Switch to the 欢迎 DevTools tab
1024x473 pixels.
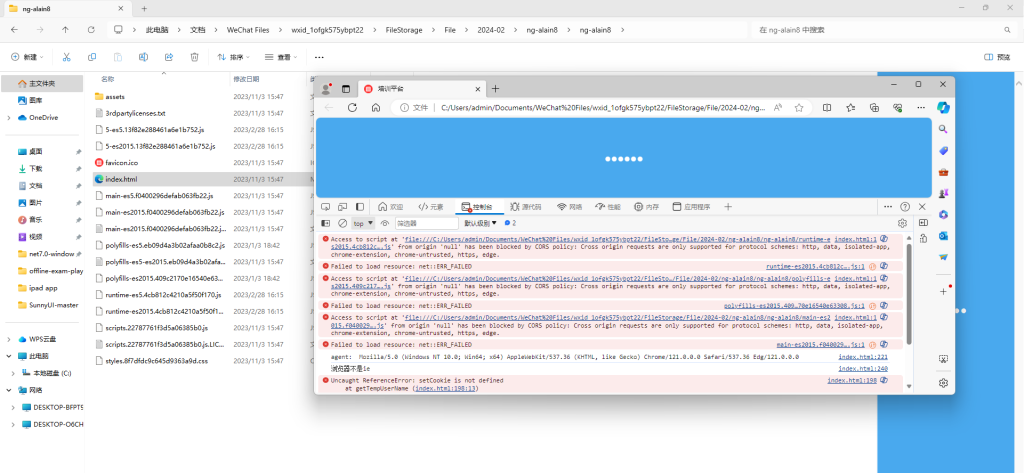click(391, 207)
